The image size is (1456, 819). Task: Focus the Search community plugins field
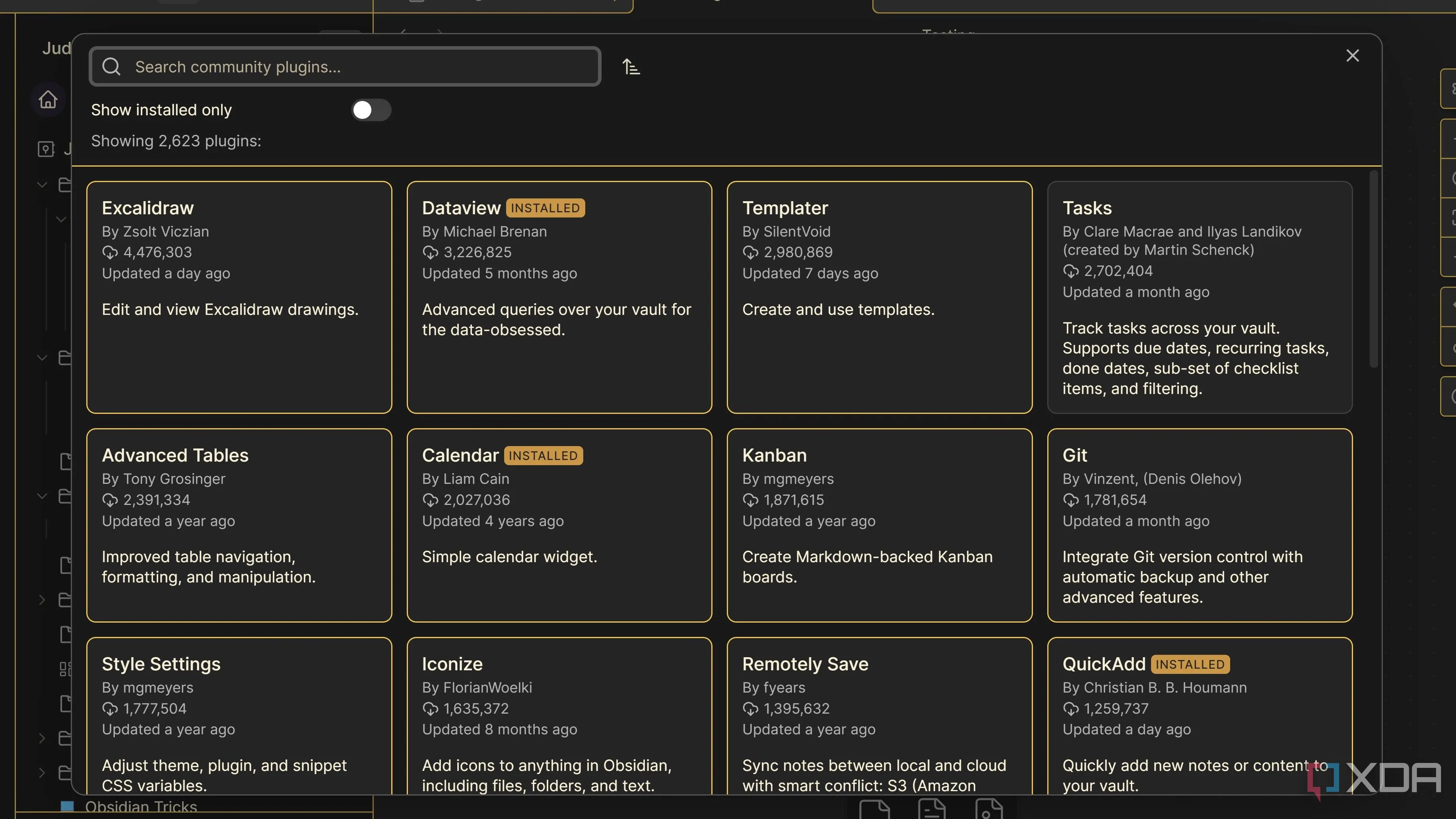[362, 67]
